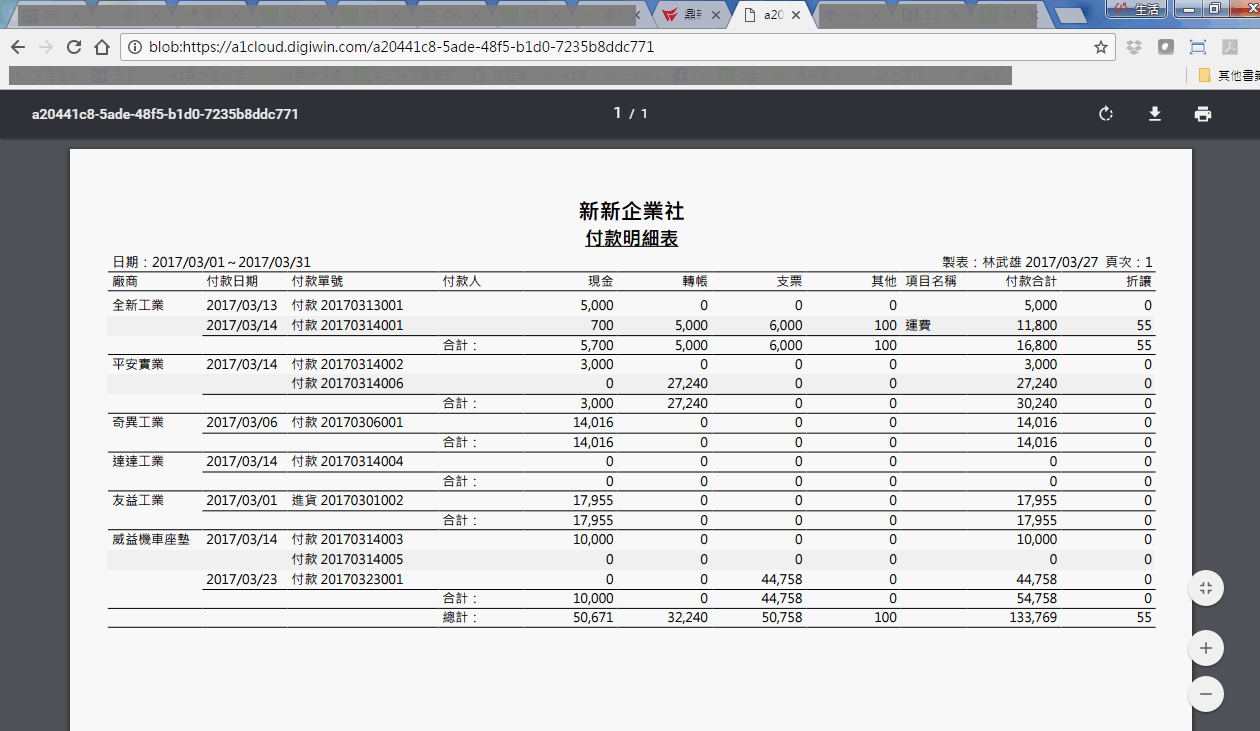Click payment number 付款 20170314001
Screen dimensions: 1260x731
tap(347, 325)
